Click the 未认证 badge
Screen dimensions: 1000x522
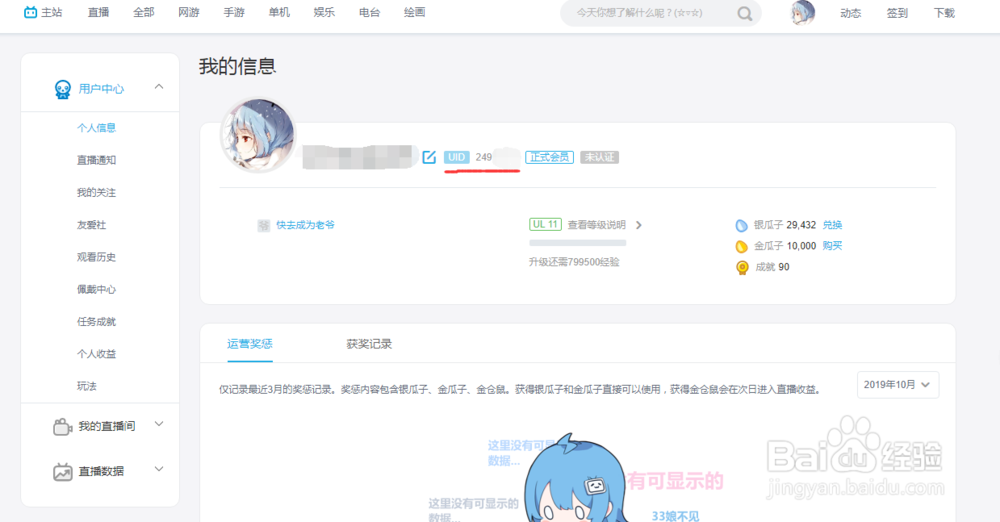click(599, 157)
